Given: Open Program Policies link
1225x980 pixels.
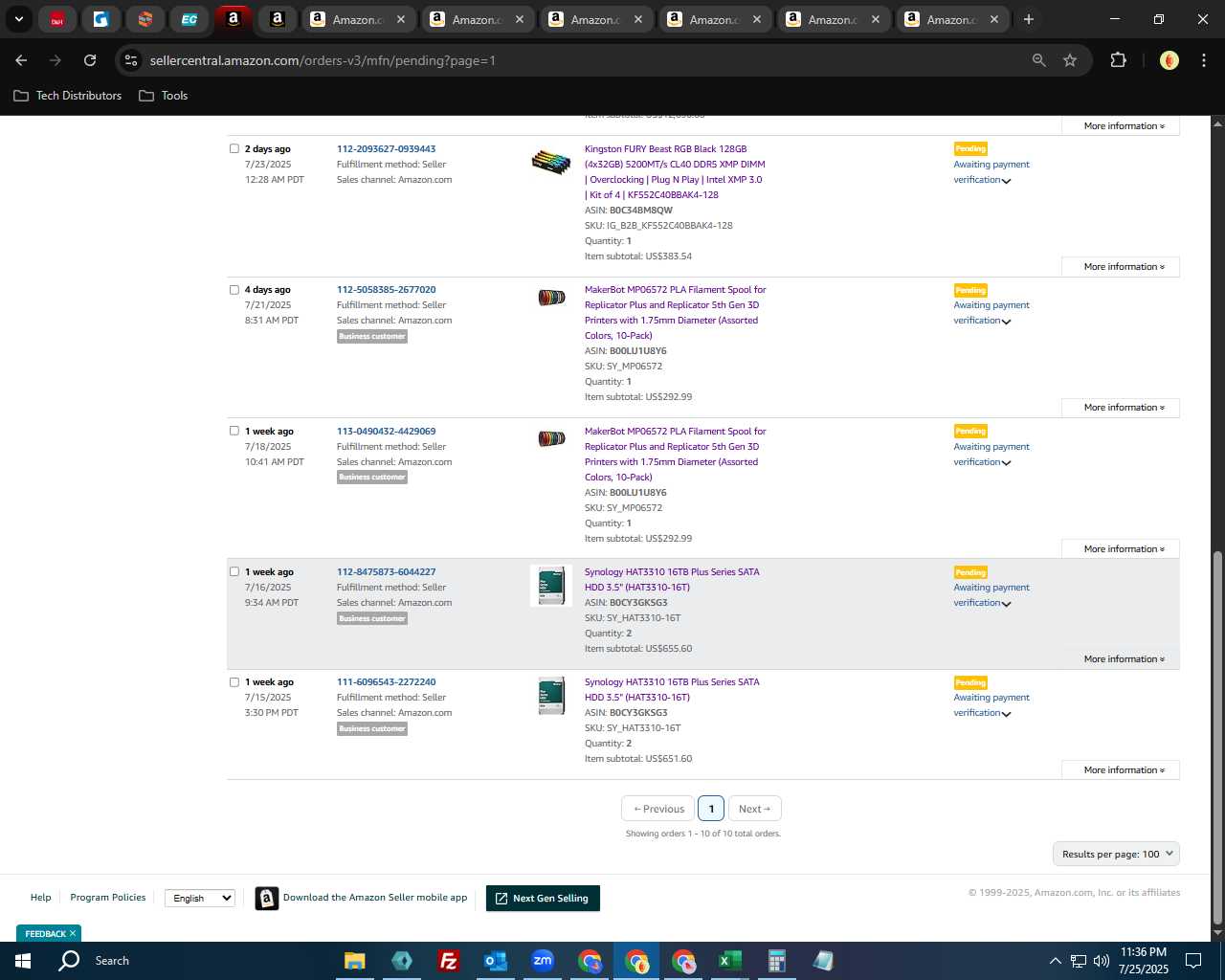Looking at the screenshot, I should tap(108, 898).
